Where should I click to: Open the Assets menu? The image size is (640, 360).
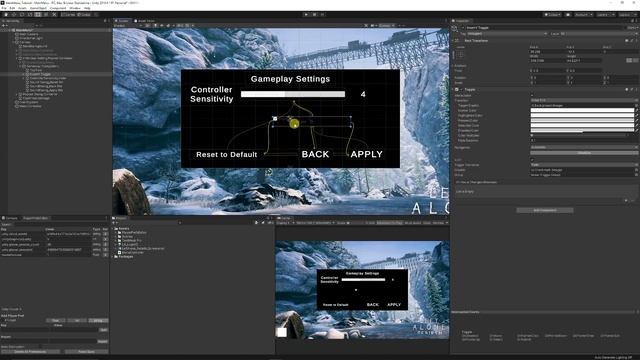[x=22, y=8]
